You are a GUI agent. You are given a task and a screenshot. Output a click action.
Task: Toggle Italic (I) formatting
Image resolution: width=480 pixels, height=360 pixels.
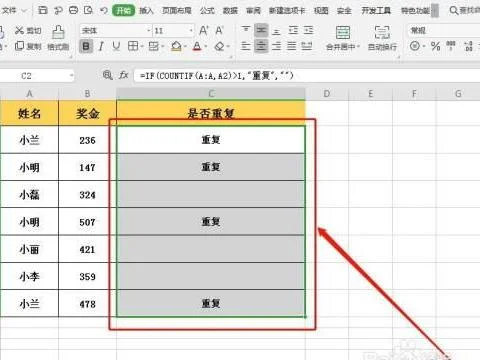tap(101, 46)
